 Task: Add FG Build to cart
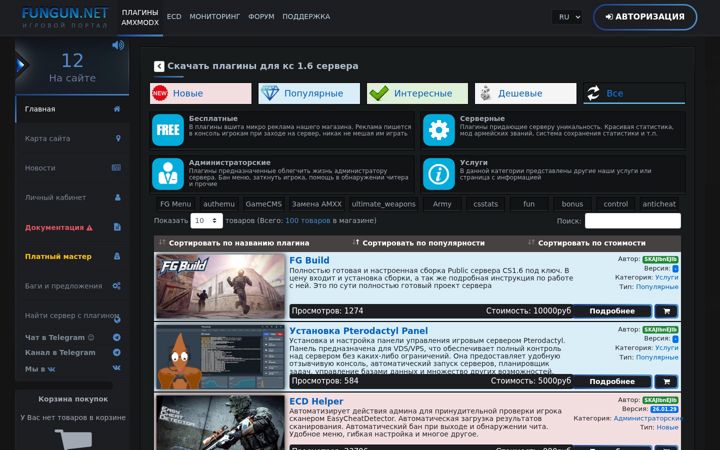click(666, 311)
